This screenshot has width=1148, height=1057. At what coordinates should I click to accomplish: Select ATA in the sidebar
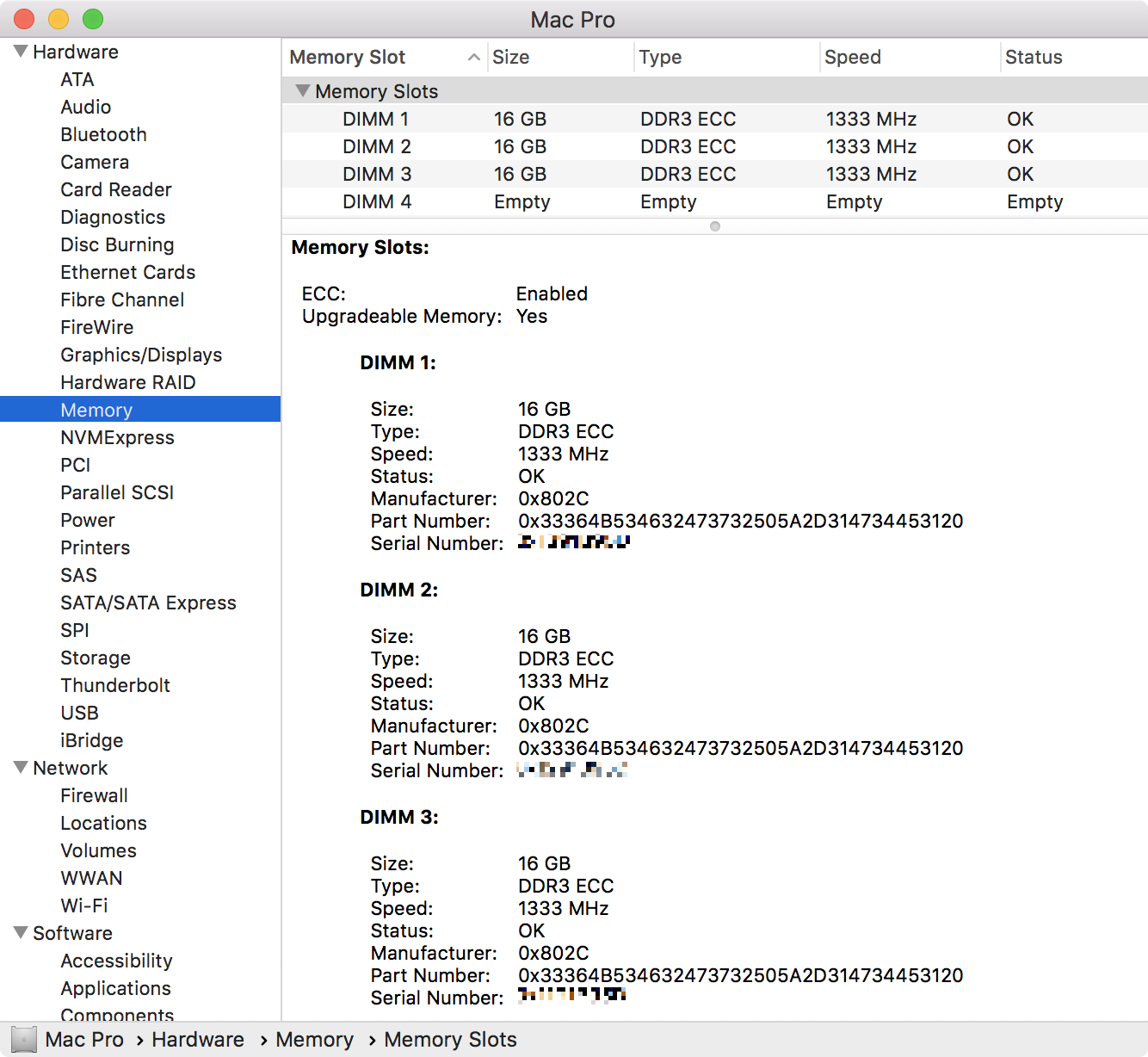(x=77, y=79)
